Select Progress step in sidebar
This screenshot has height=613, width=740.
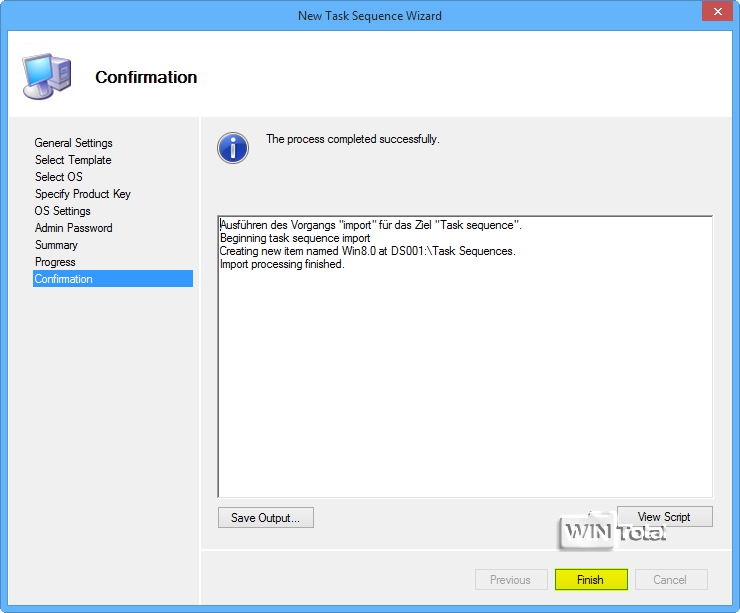(x=55, y=262)
